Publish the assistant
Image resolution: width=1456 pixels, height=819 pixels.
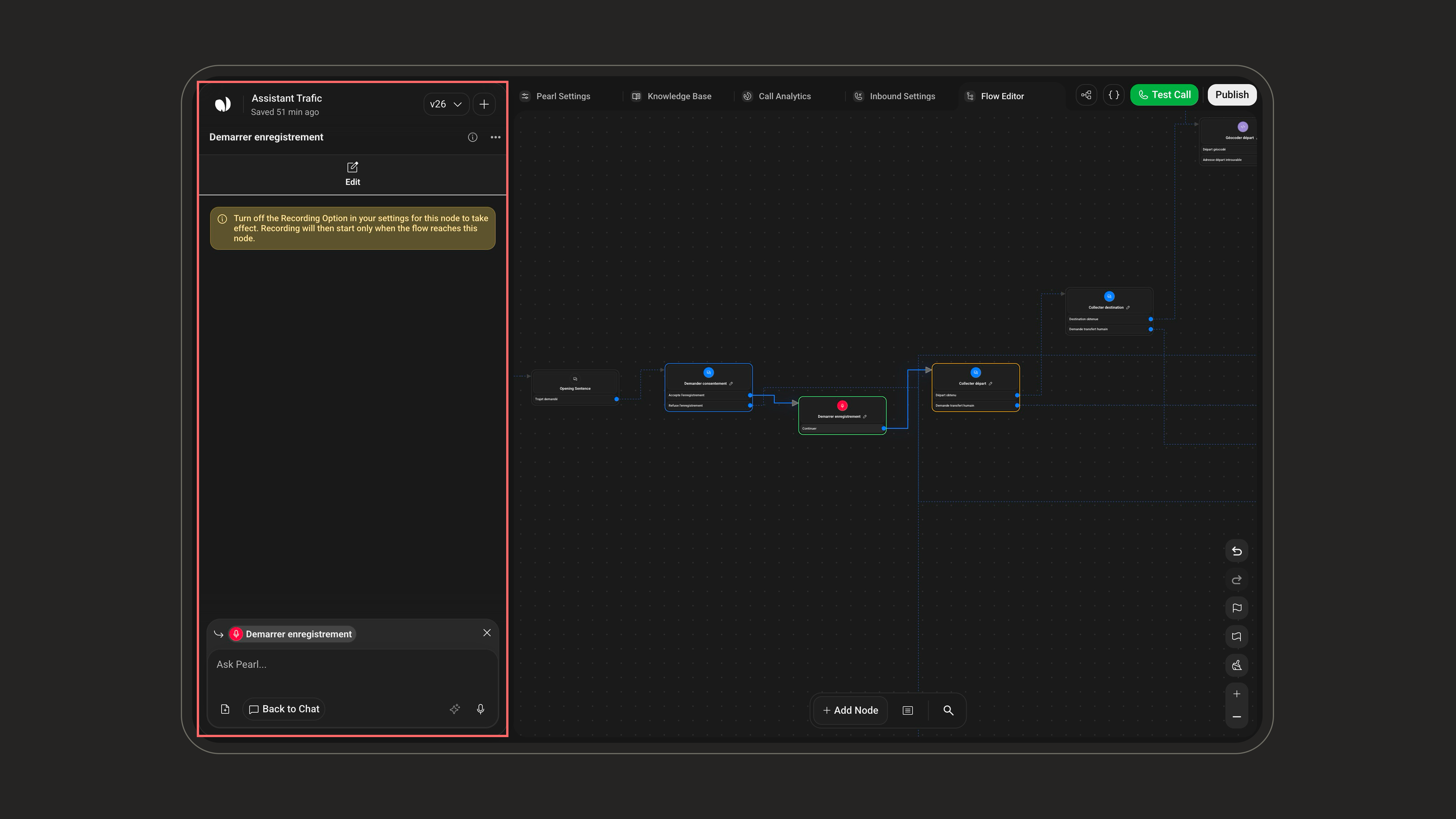[x=1232, y=95]
